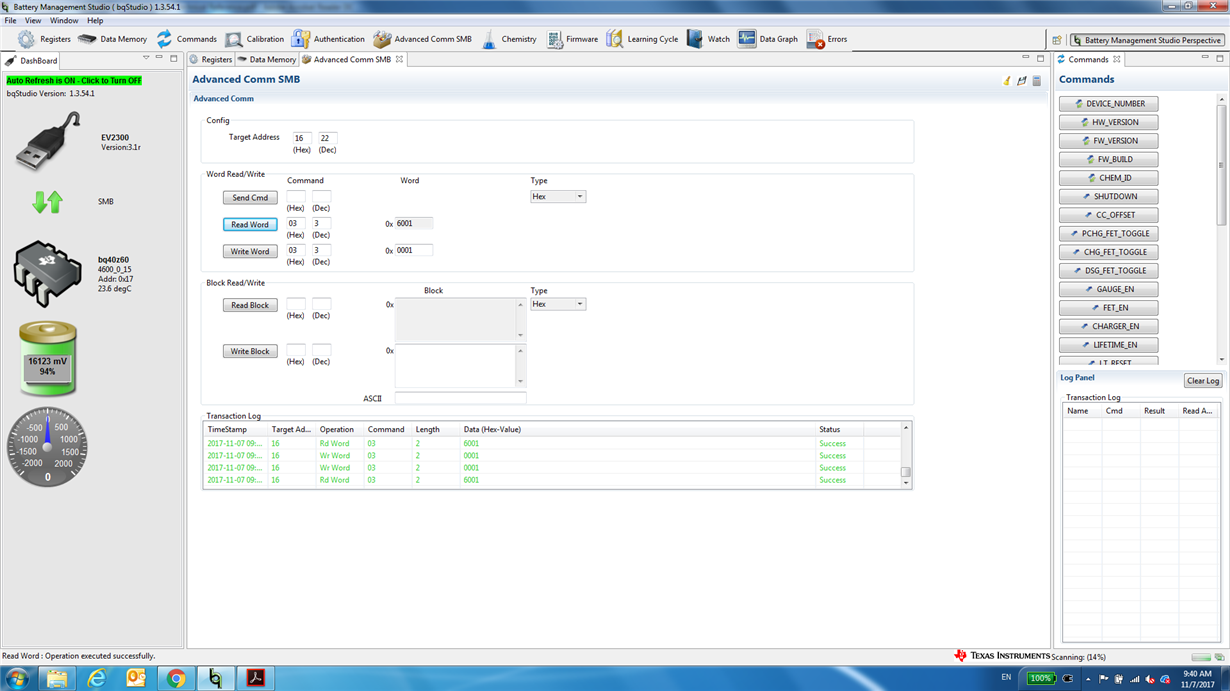Click the EV2300 USB adapter icon
Image resolution: width=1230 pixels, height=691 pixels.
tap(48, 141)
